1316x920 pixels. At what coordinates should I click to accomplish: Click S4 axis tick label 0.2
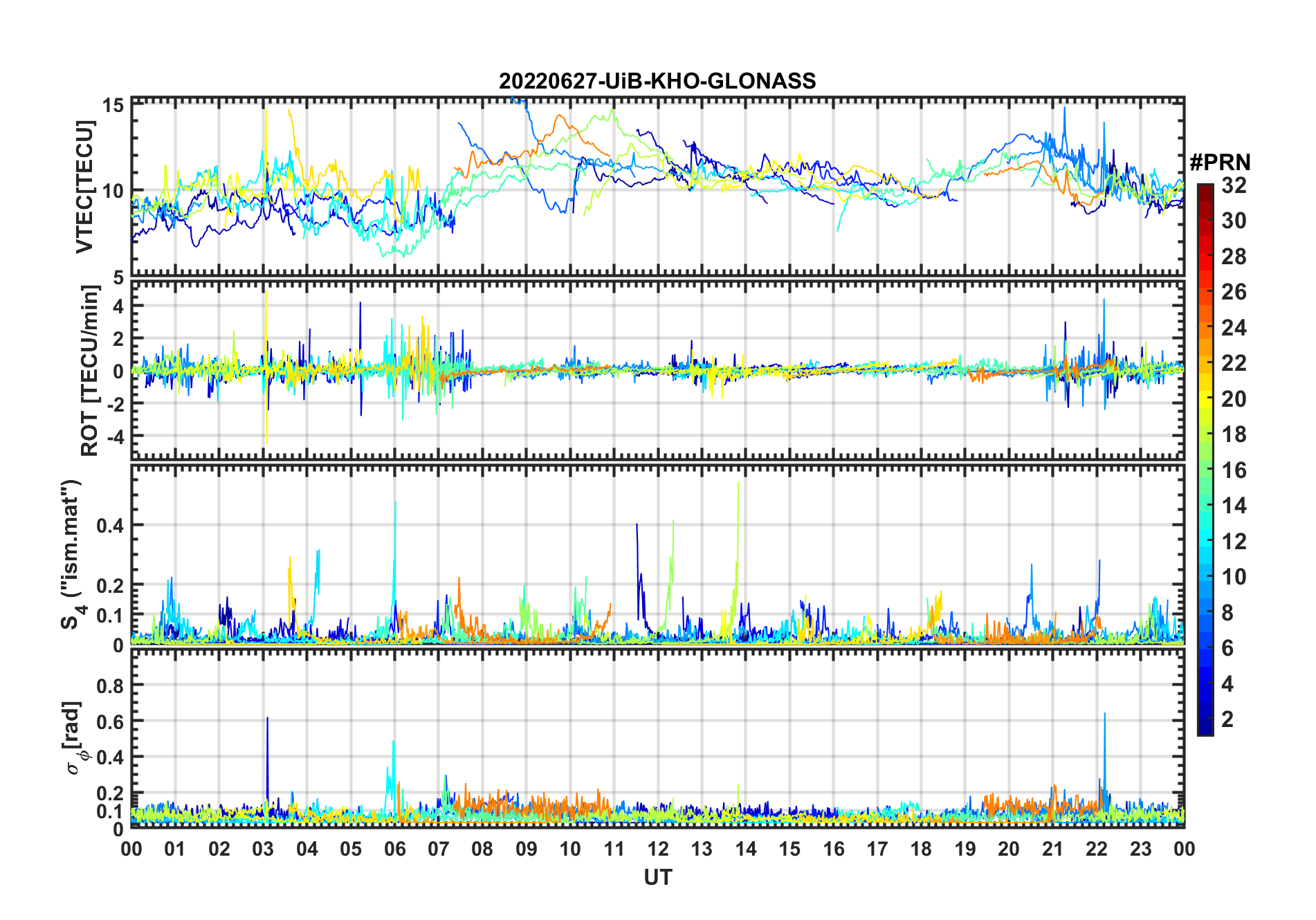pos(111,585)
